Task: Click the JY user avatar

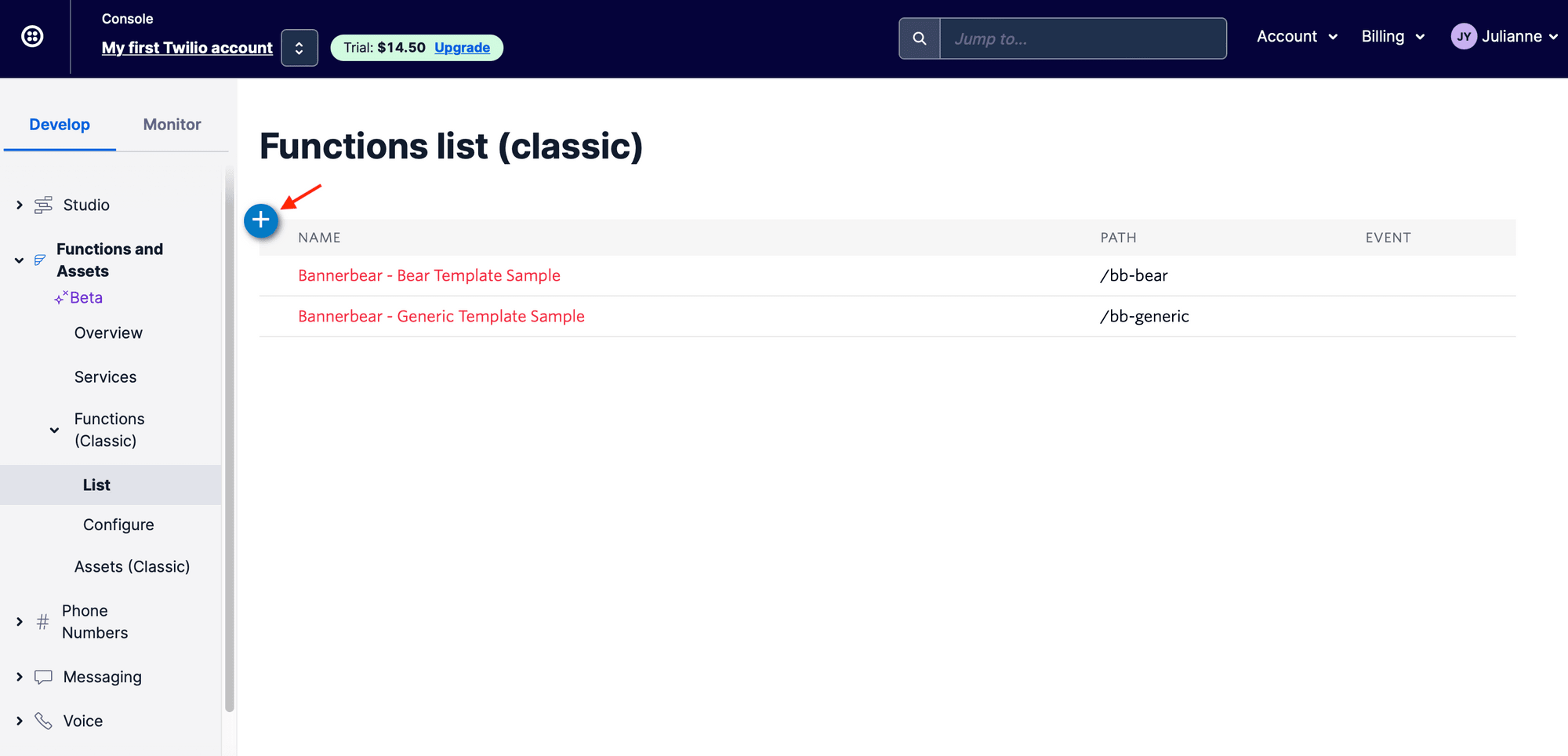Action: (1464, 36)
